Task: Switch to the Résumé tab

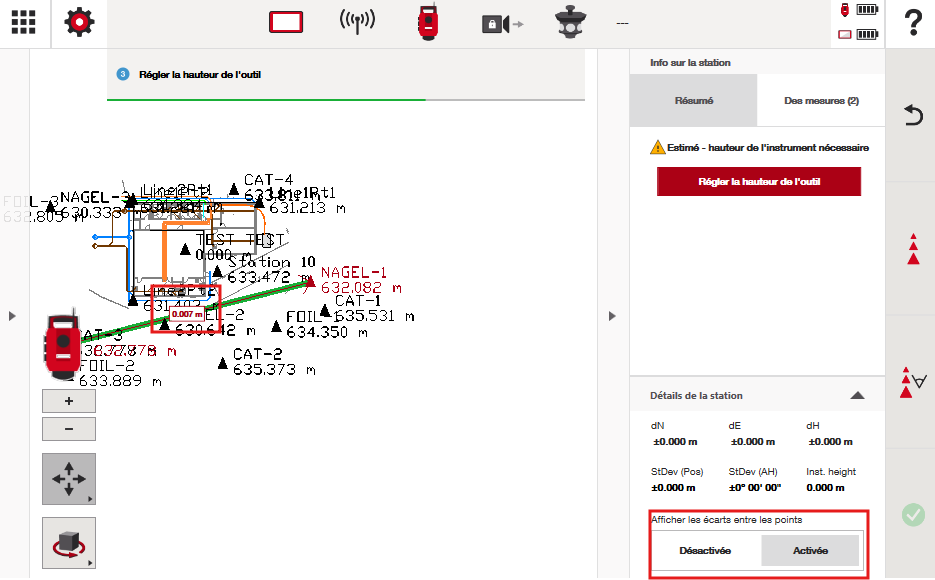Action: [x=693, y=101]
